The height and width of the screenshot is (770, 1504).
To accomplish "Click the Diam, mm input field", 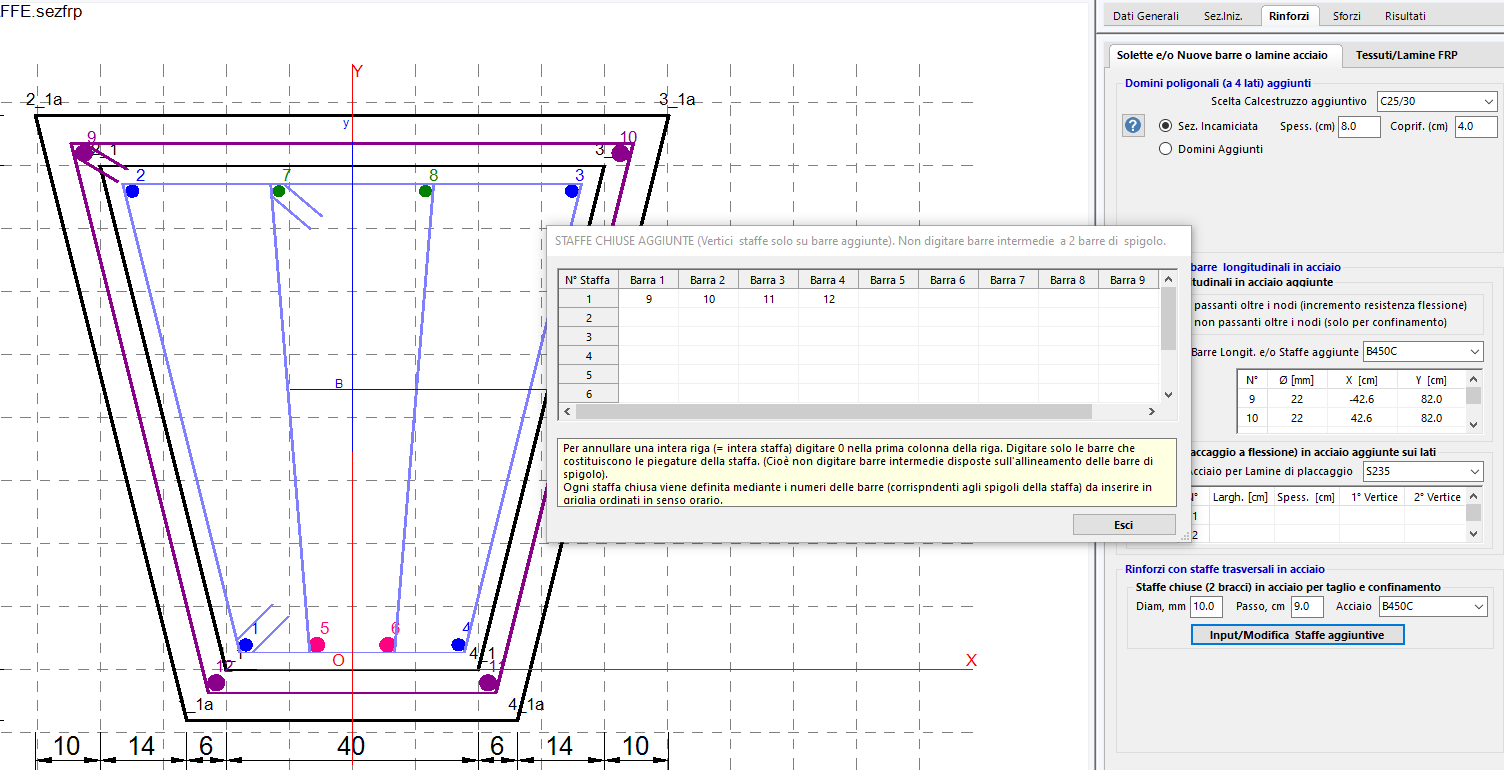I will (x=1208, y=607).
